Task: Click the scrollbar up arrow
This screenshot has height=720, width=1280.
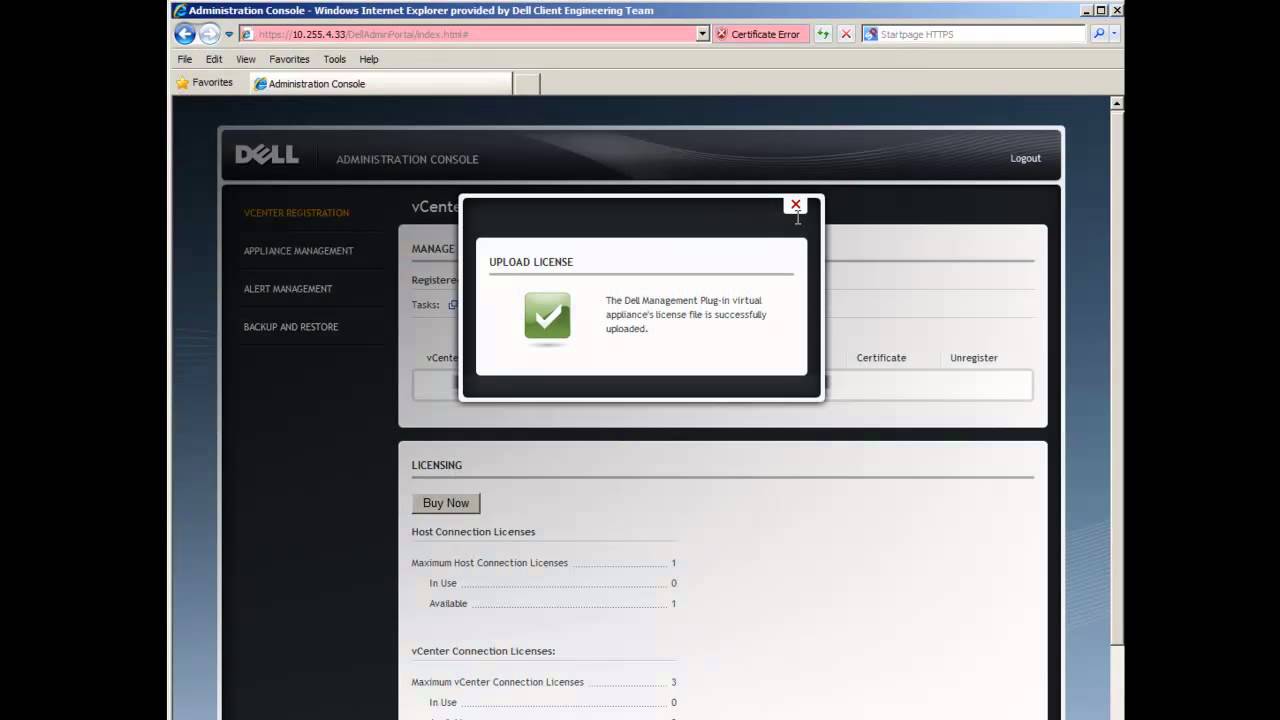Action: (1117, 103)
